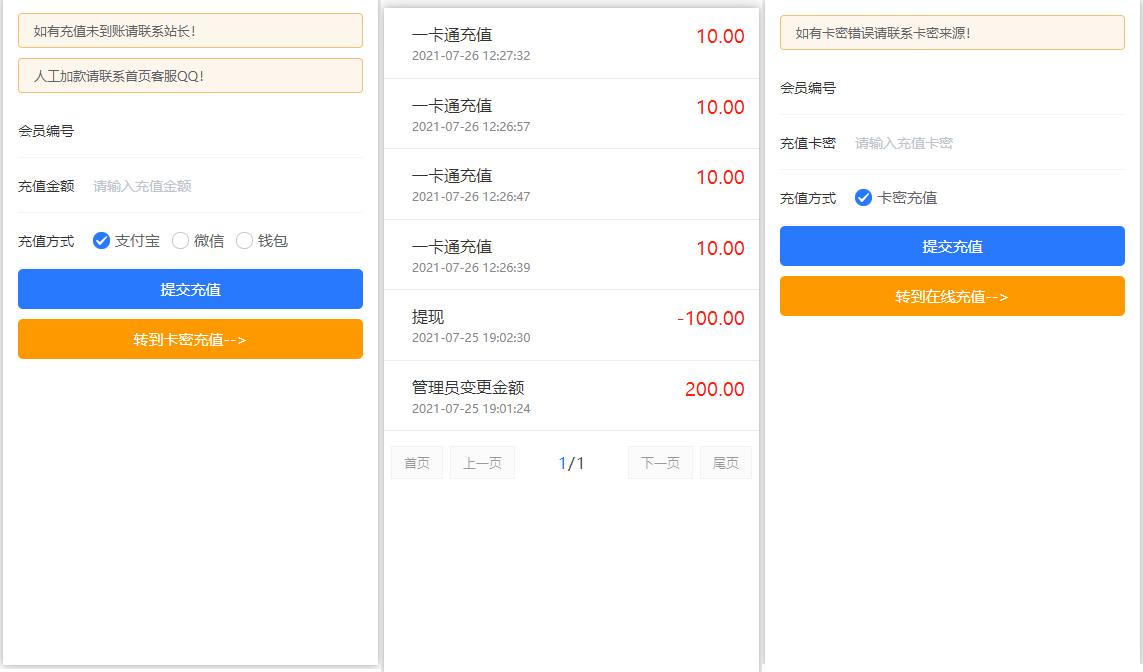Open the 提现 withdrawal record
1143x672 pixels.
pos(571,325)
